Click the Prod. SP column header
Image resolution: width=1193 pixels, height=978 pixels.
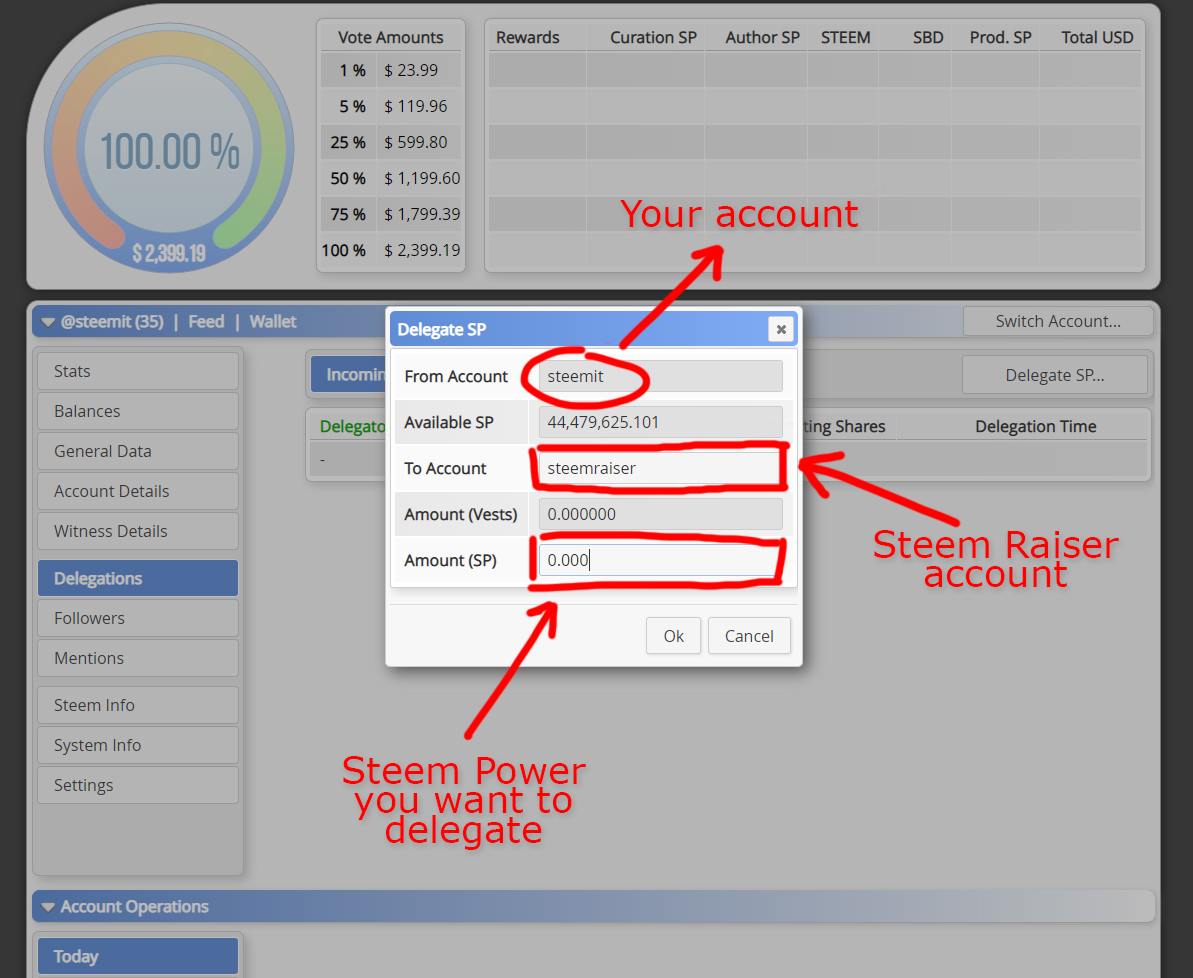pos(1001,37)
